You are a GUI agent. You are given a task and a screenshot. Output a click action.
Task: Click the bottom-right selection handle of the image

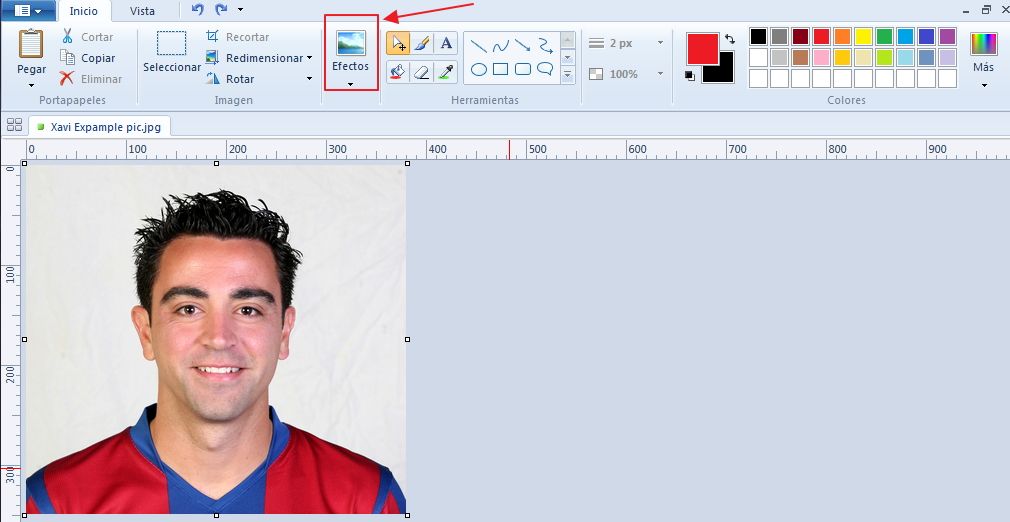(x=408, y=515)
